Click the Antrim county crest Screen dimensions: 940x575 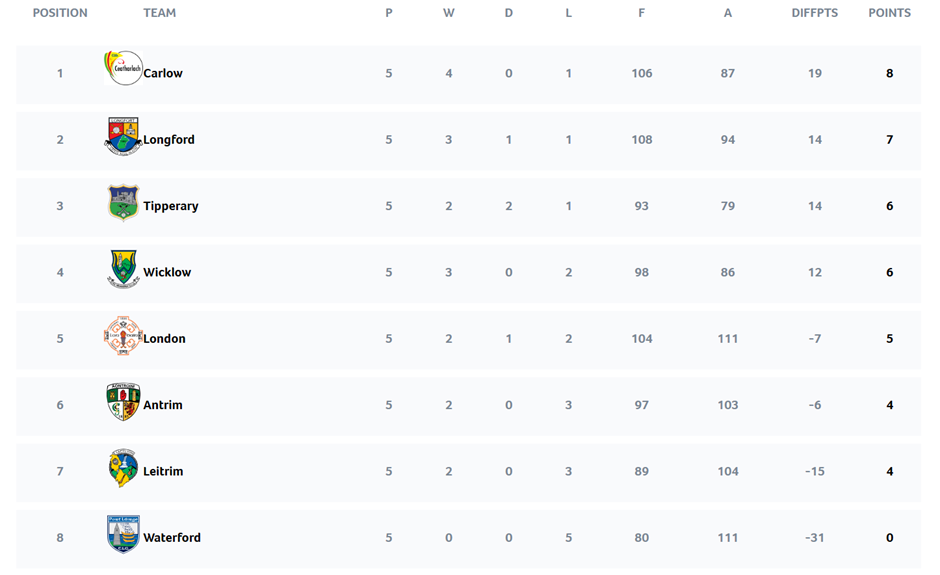[123, 402]
